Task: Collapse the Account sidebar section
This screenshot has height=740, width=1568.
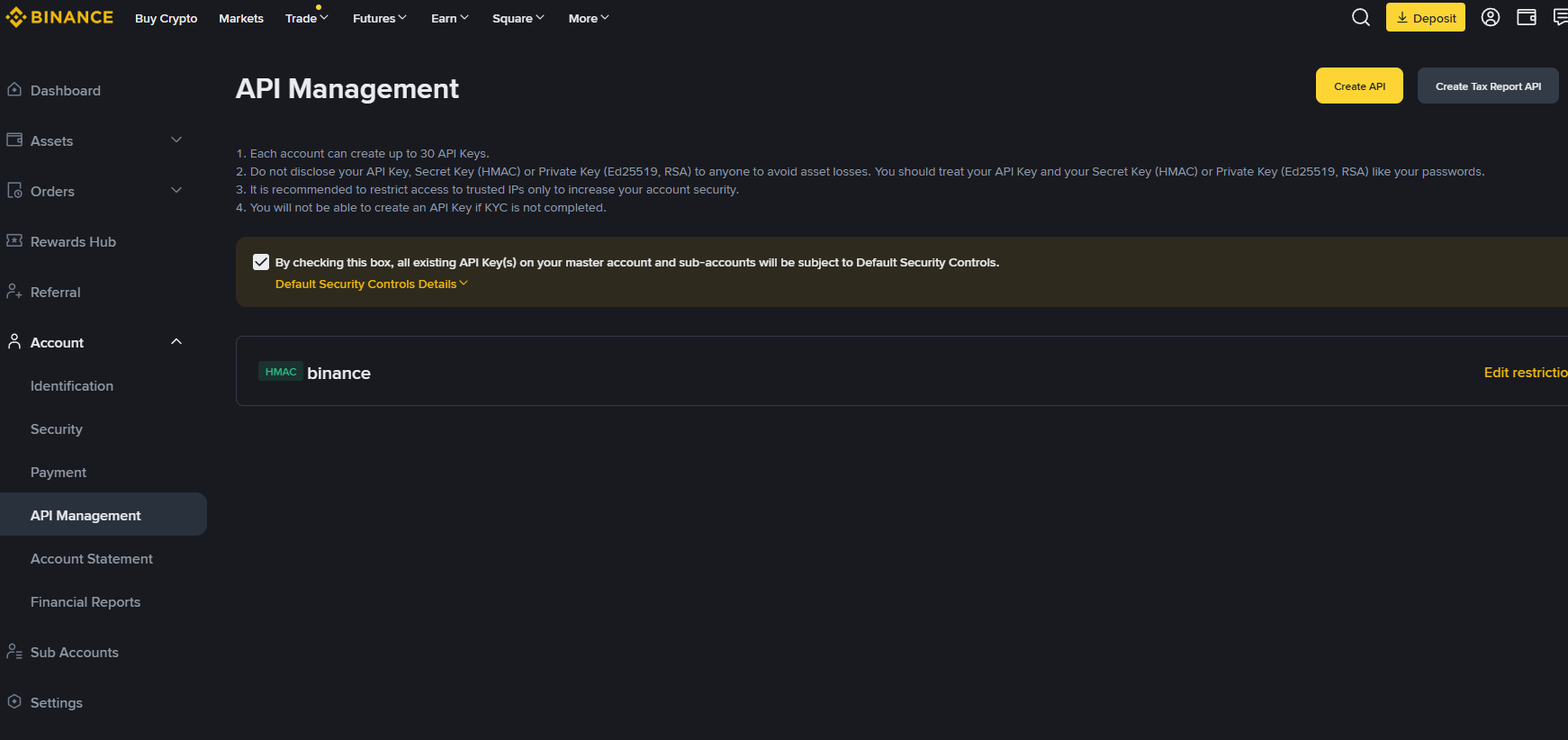Action: tap(176, 342)
